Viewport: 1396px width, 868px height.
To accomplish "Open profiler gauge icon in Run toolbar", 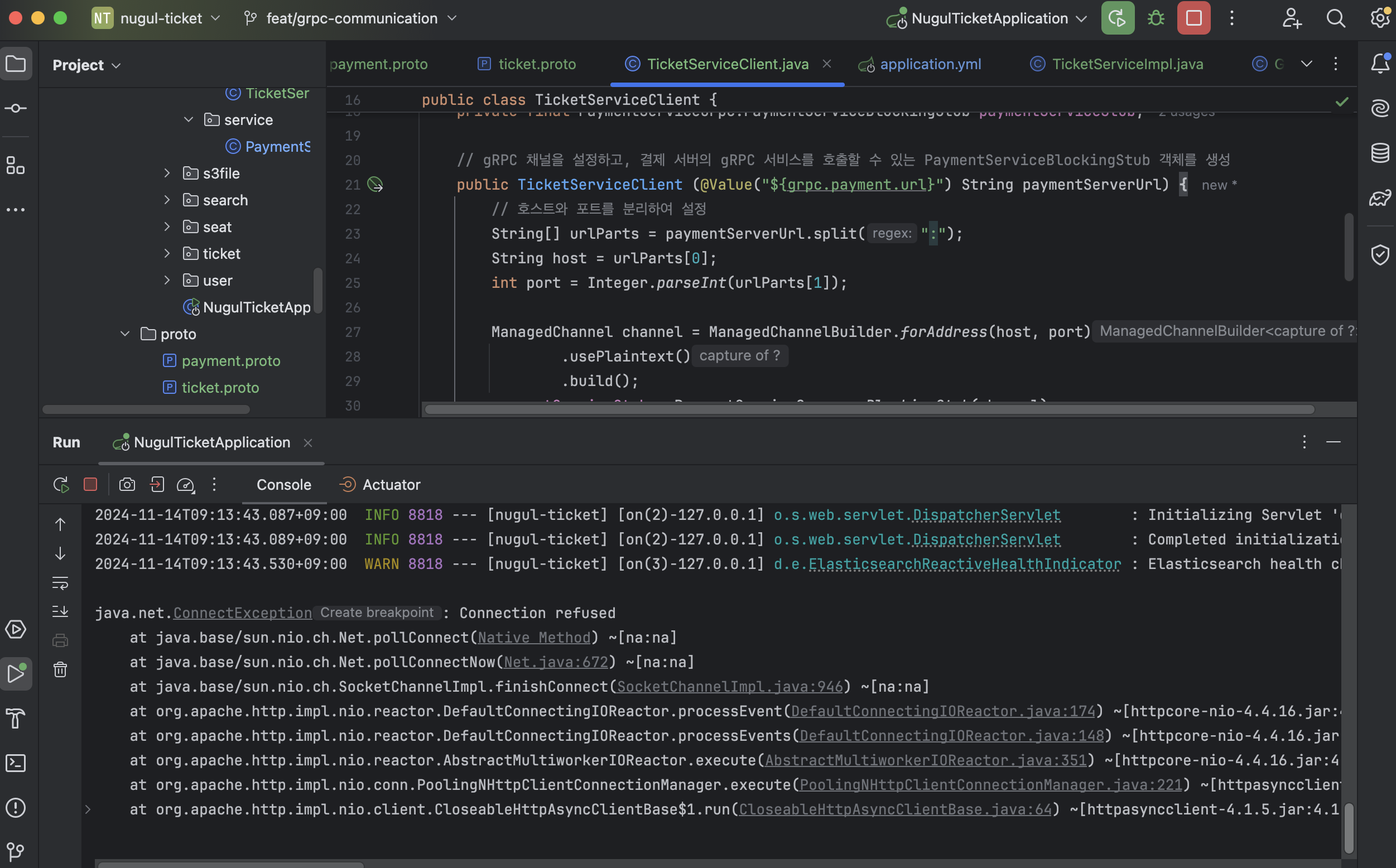I will click(x=185, y=485).
